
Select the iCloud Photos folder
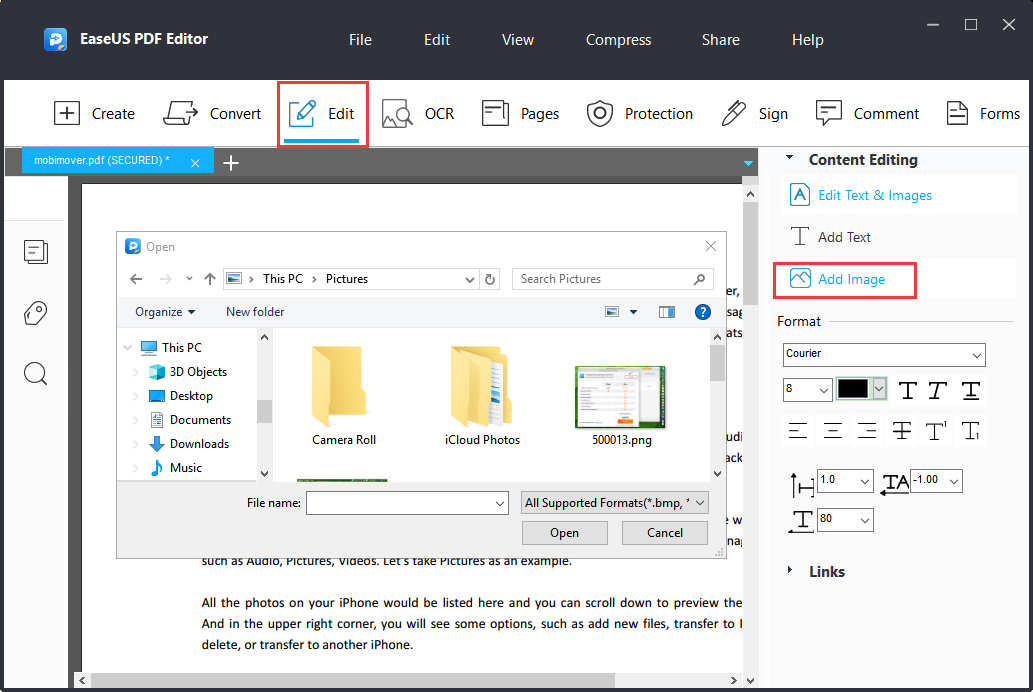482,396
